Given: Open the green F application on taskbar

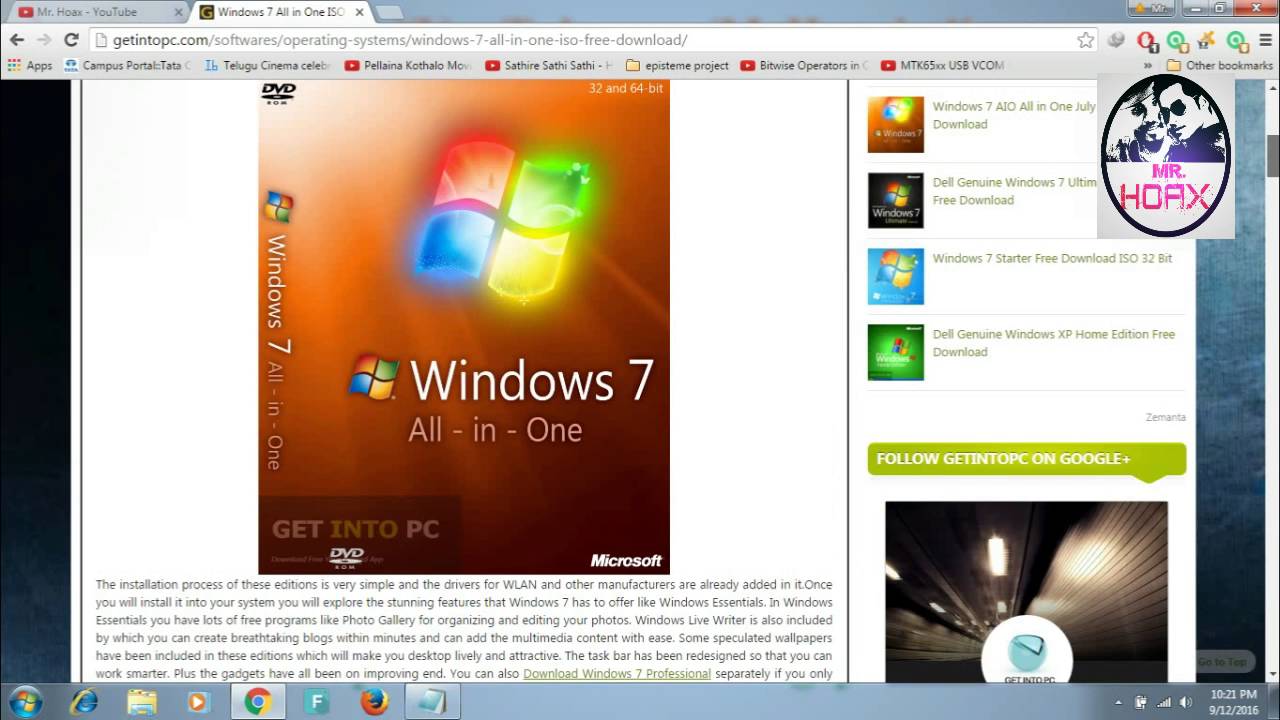Looking at the screenshot, I should point(316,702).
